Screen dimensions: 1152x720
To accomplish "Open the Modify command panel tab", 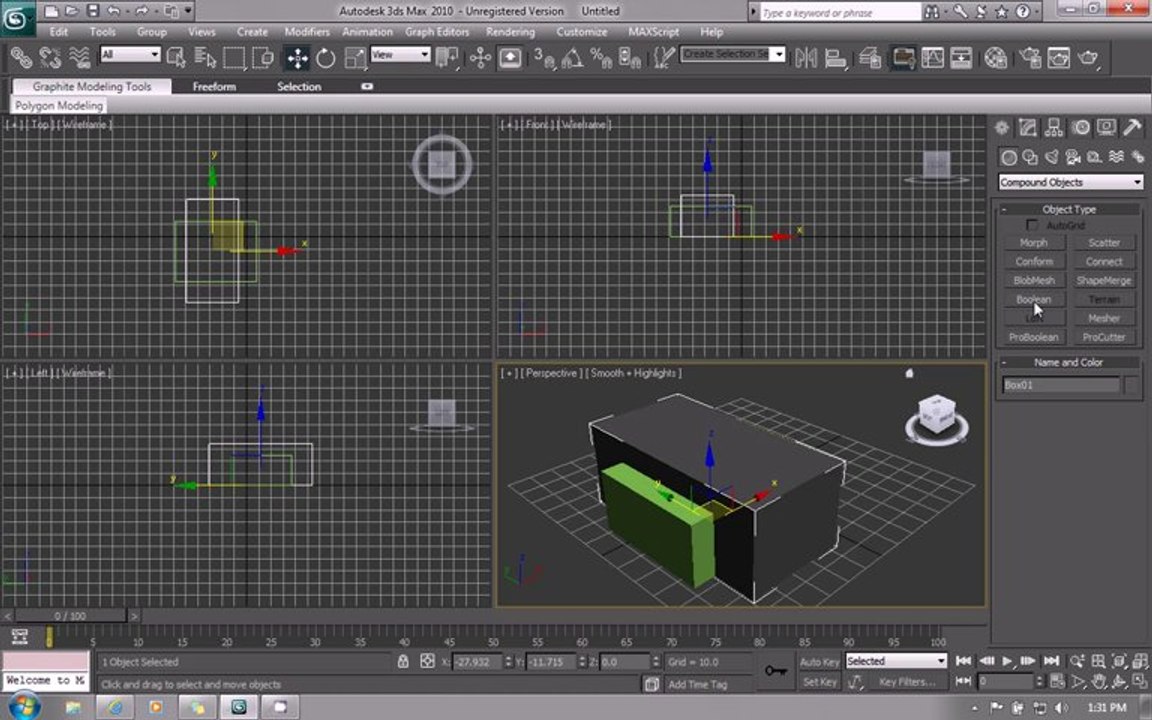I will pos(1027,127).
